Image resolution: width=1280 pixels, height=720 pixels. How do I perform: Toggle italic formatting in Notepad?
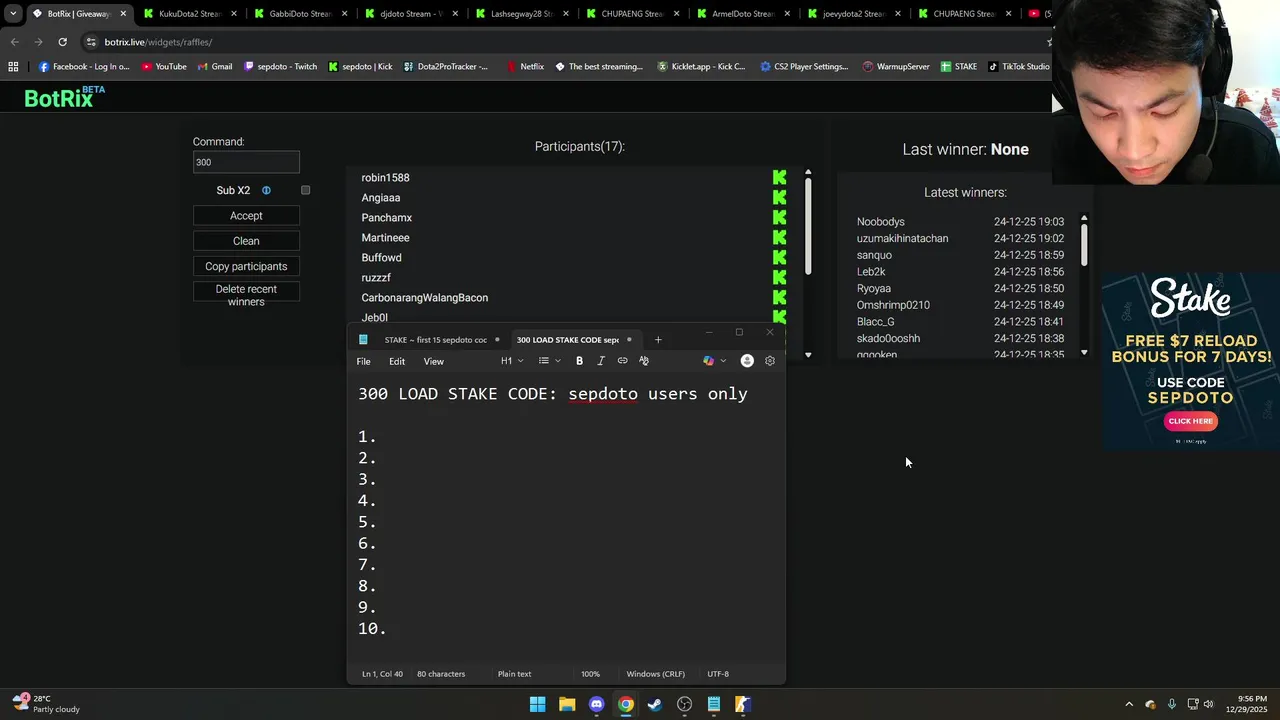pyautogui.click(x=601, y=361)
